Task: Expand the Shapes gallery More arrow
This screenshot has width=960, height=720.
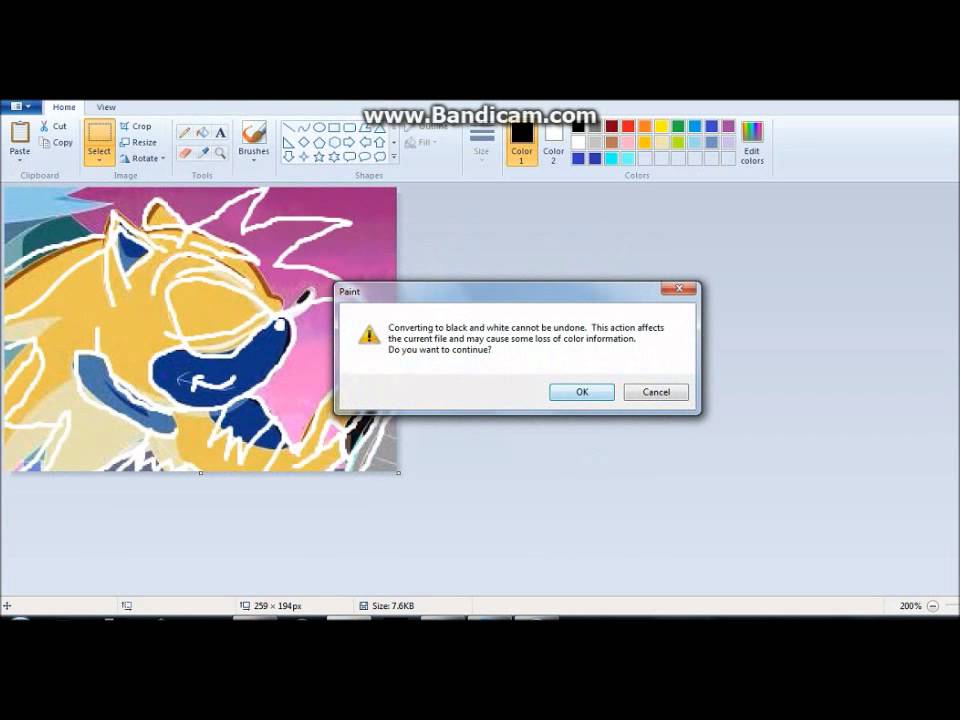Action: tap(394, 157)
